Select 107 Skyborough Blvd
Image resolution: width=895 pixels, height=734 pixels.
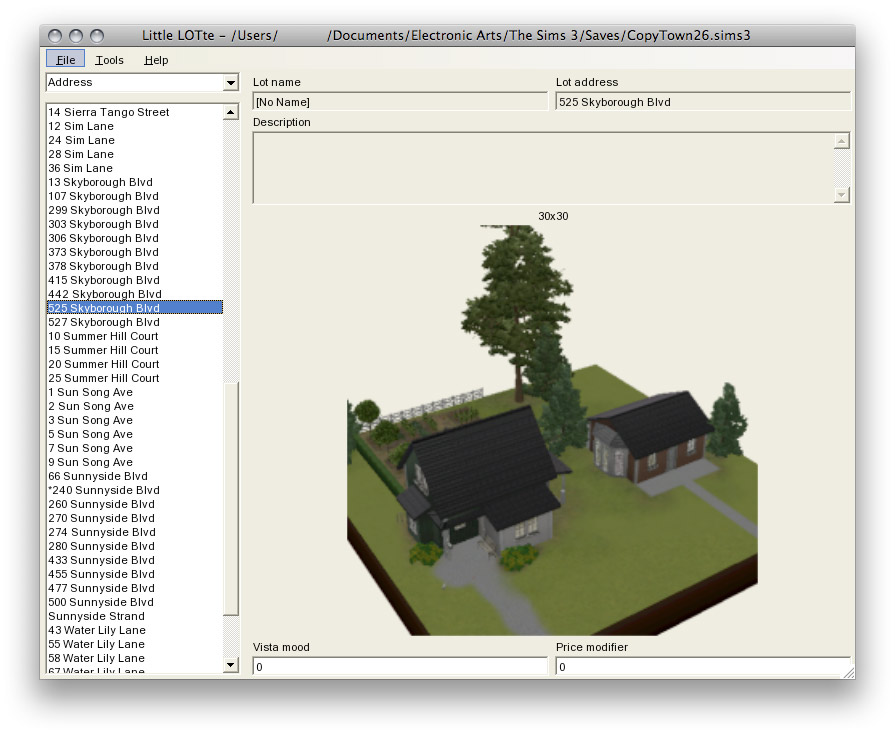(135, 196)
